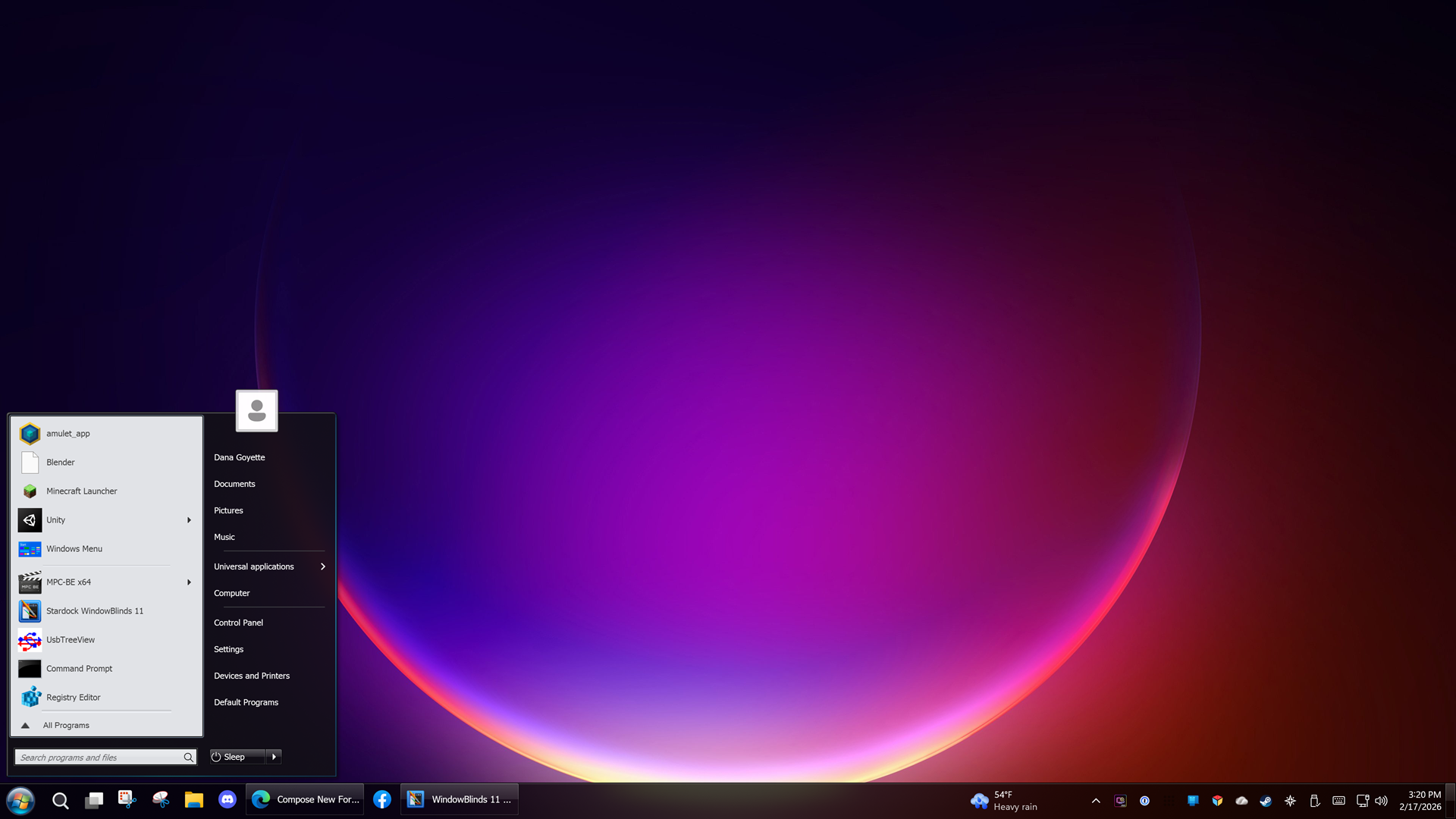Launch Registry Editor shortcut

[73, 698]
